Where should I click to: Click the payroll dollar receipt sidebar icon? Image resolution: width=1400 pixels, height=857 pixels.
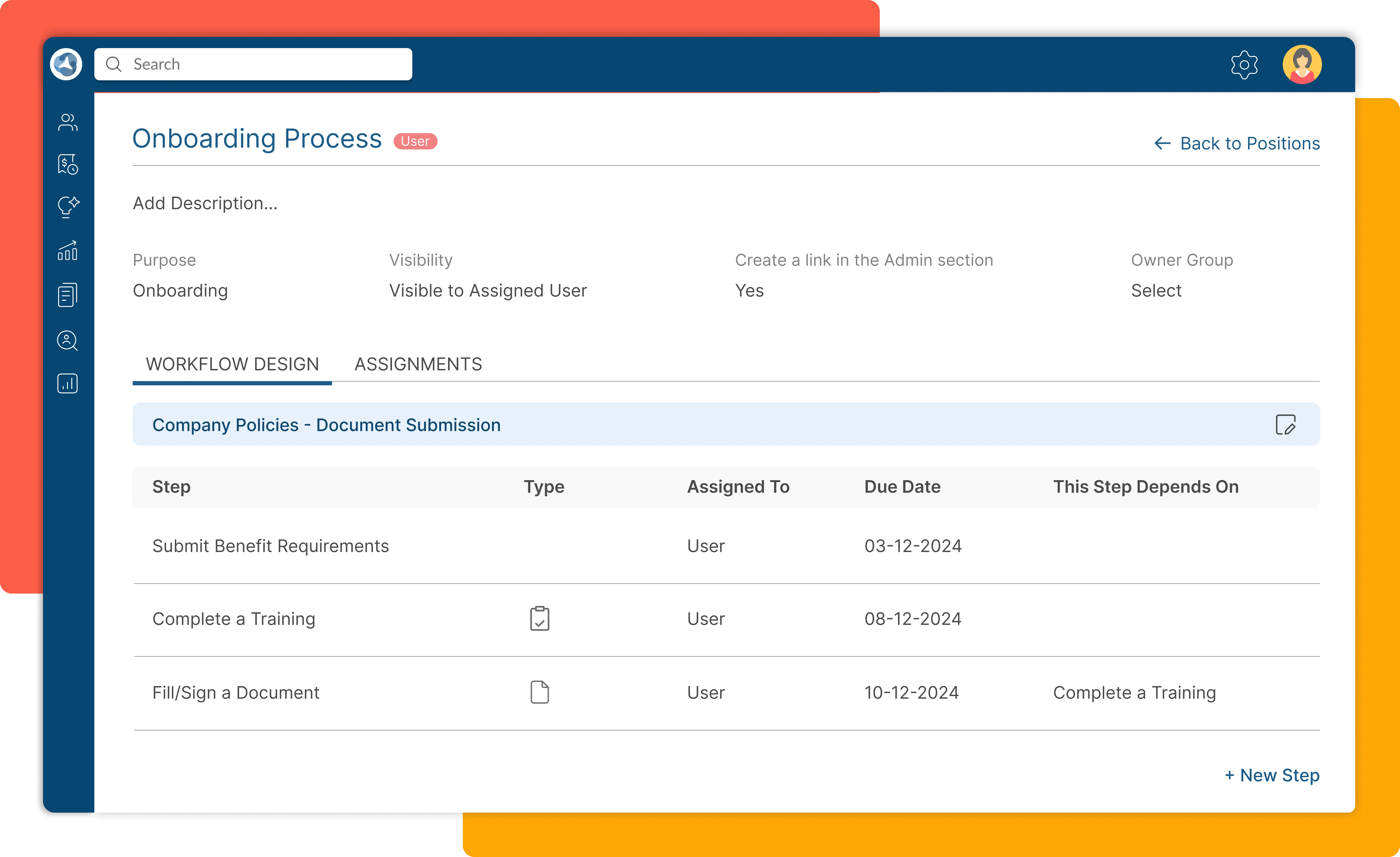(x=68, y=164)
